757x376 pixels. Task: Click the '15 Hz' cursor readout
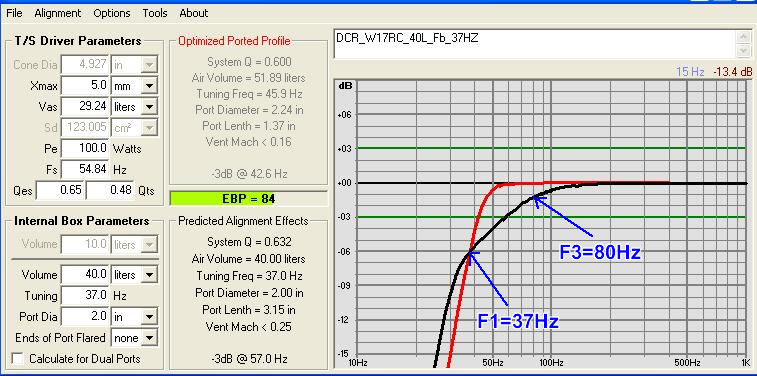[x=690, y=72]
